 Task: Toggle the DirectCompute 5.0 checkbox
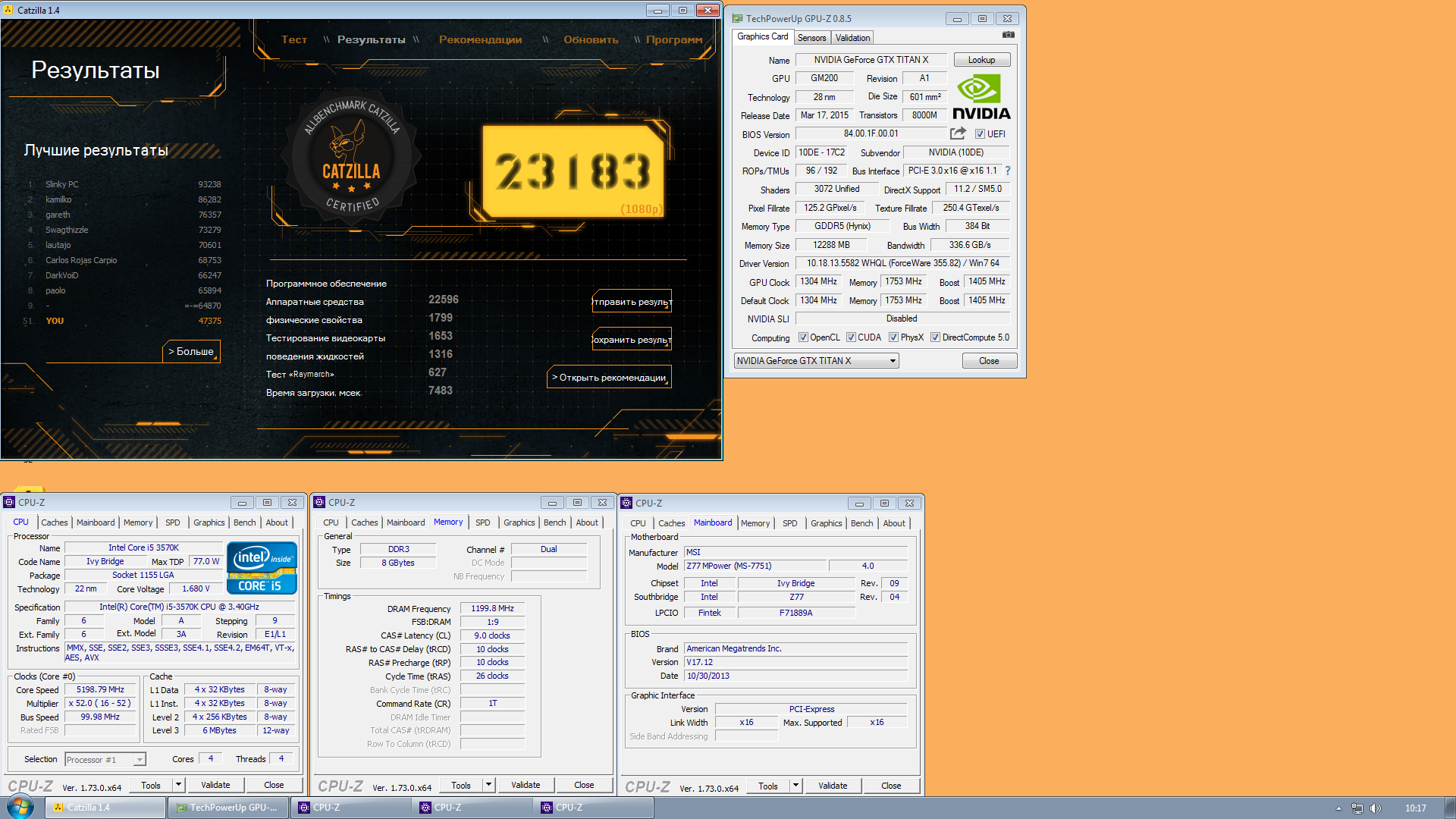[x=936, y=337]
